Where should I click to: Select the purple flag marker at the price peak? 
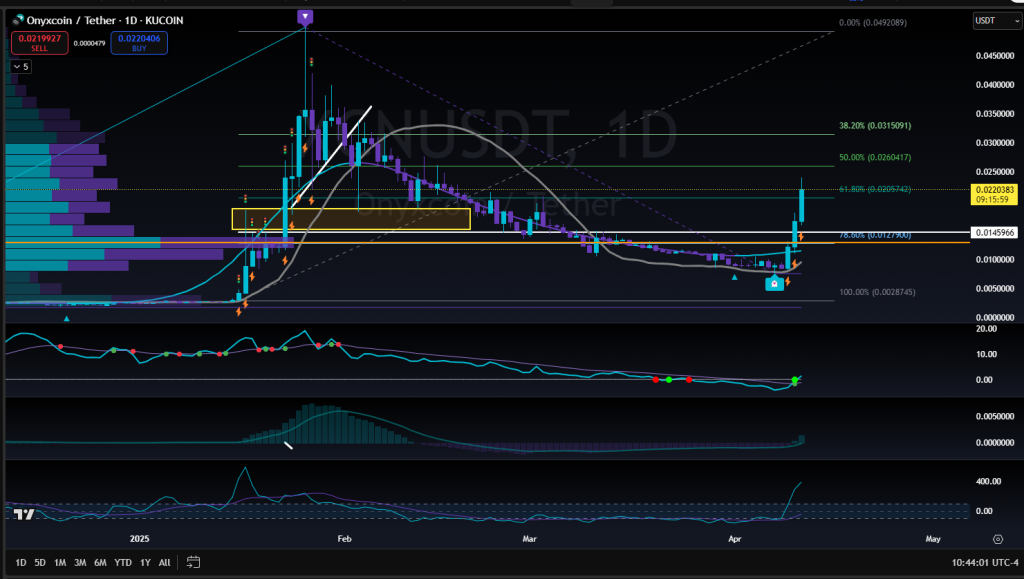tap(305, 17)
